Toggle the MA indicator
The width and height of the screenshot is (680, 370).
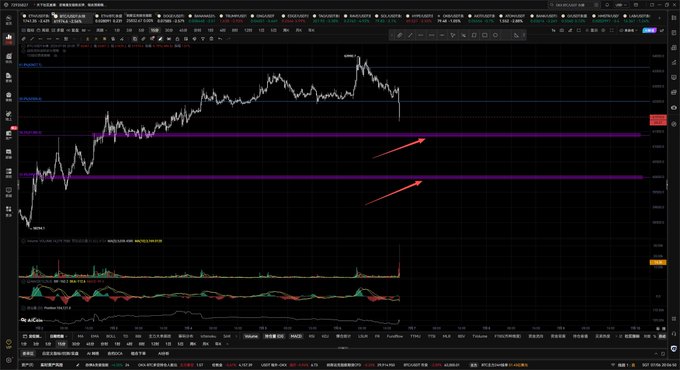[80, 336]
